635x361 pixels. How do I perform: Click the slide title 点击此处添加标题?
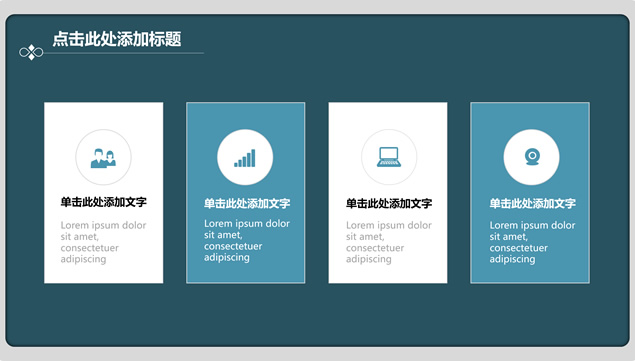point(117,39)
